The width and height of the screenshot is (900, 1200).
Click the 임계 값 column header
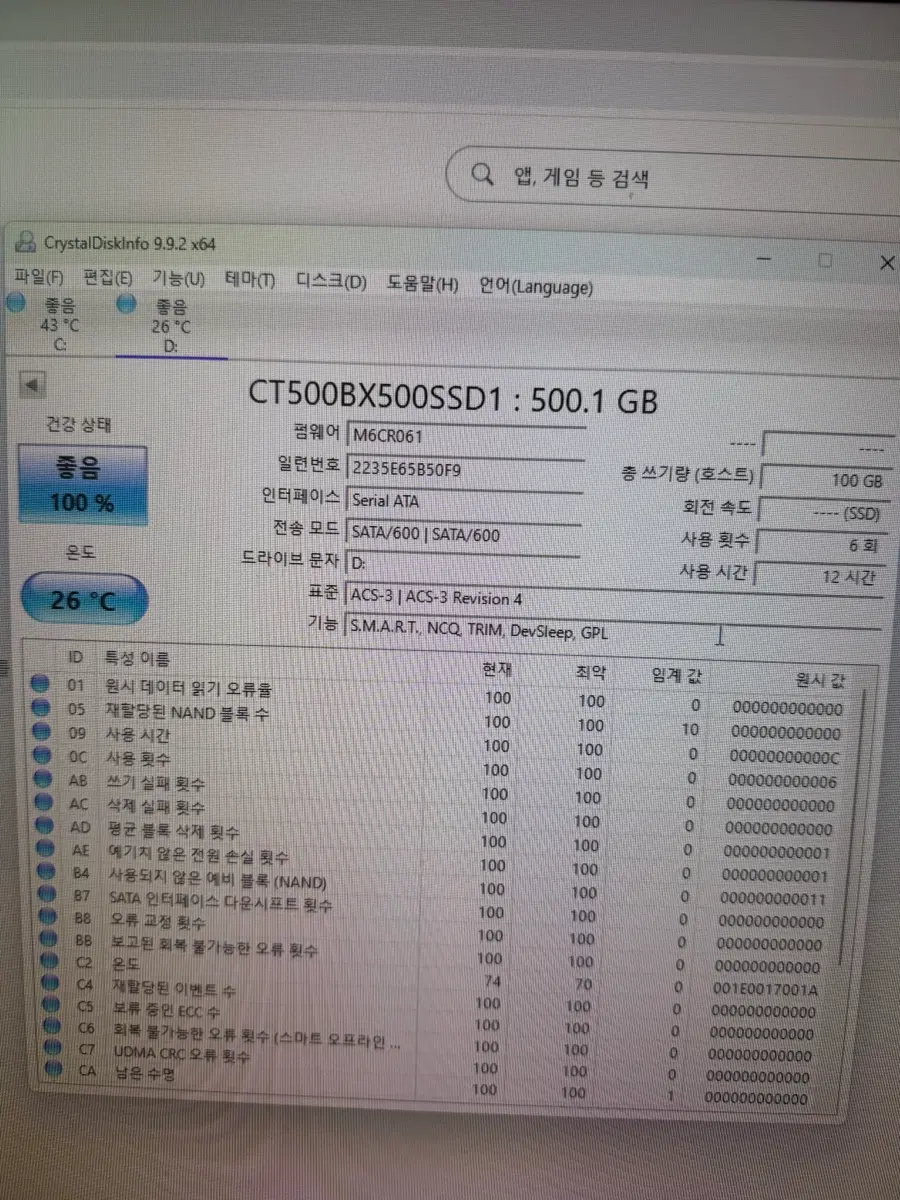point(675,676)
